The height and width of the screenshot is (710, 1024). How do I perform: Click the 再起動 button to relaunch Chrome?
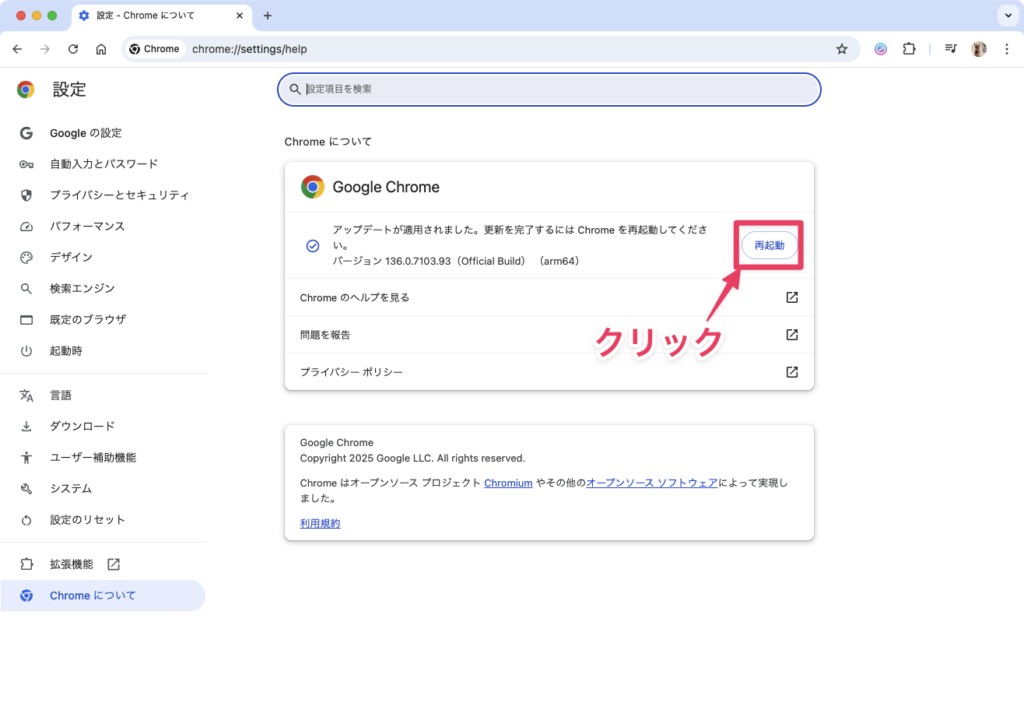769,246
